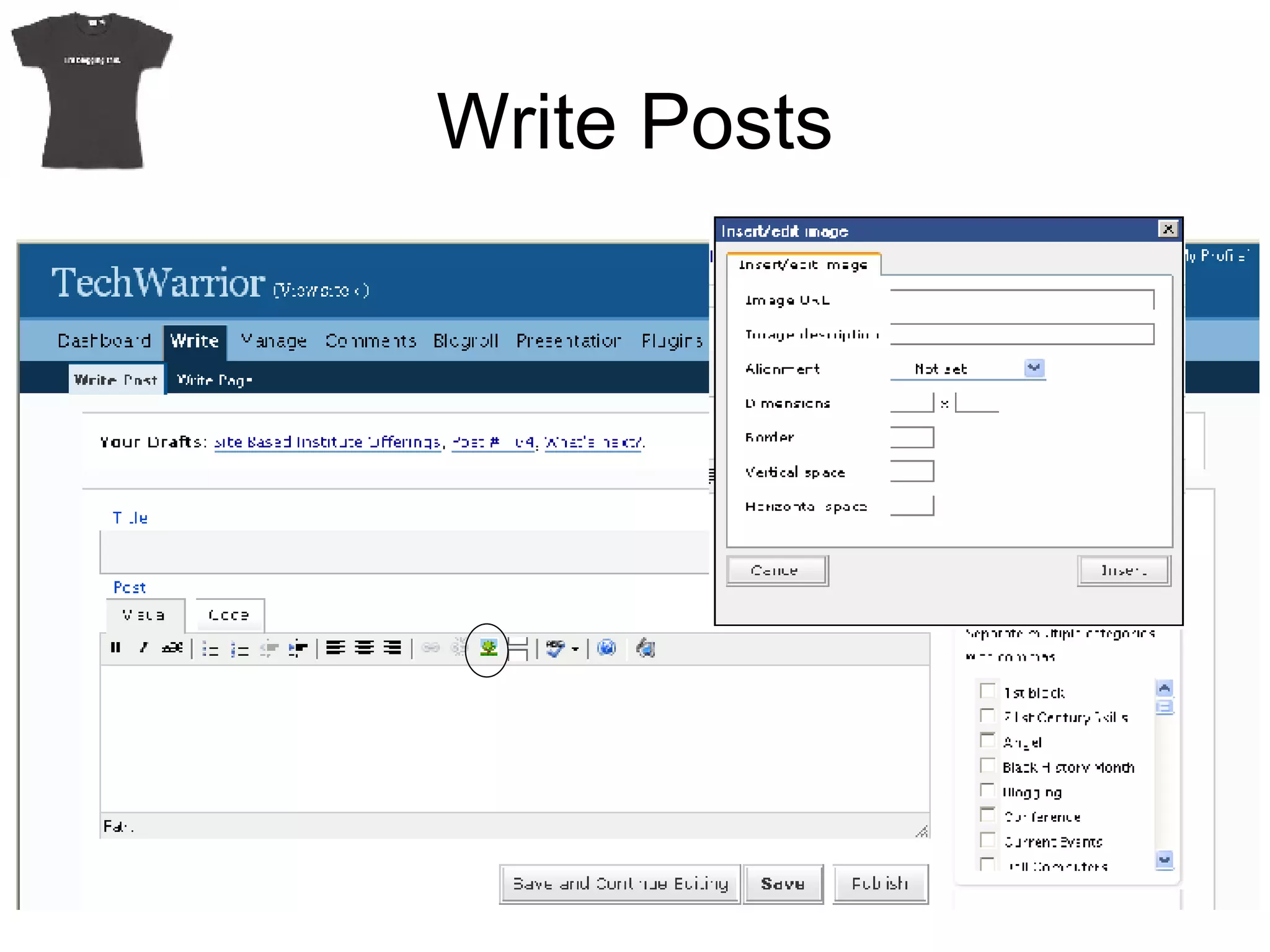Open the Blogroll menu tab

coord(466,341)
